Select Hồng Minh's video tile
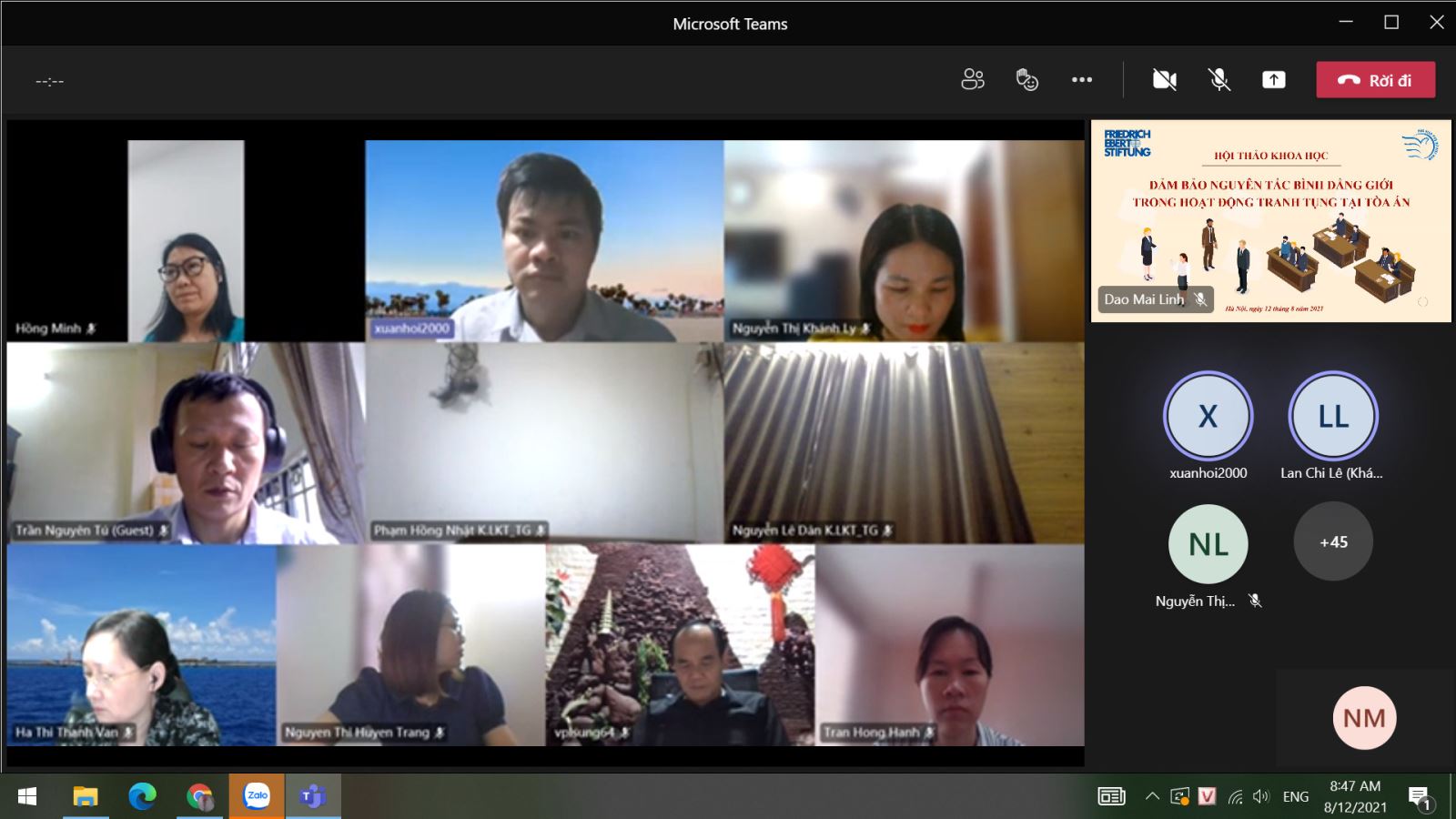 point(186,241)
